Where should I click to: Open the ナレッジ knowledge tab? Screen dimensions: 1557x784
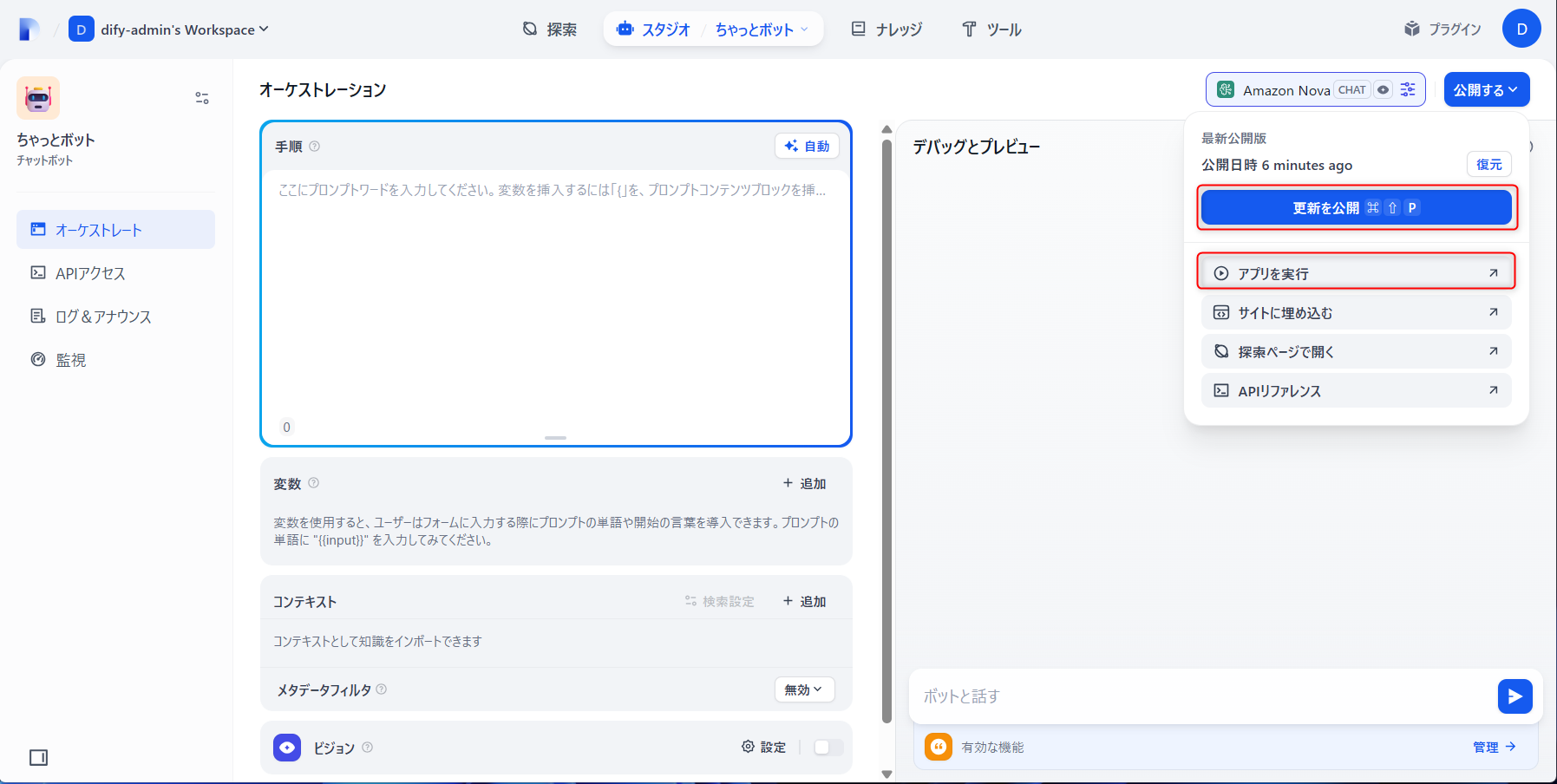[x=886, y=29]
